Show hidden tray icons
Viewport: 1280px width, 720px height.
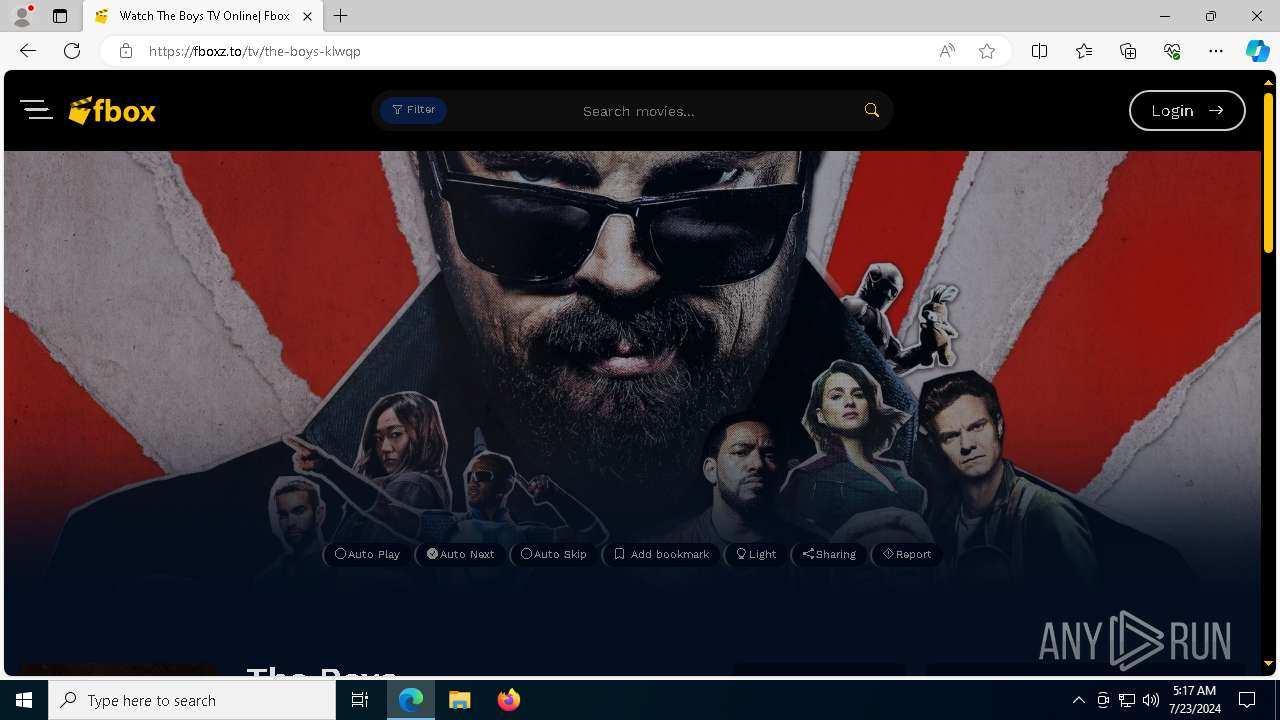(x=1078, y=700)
